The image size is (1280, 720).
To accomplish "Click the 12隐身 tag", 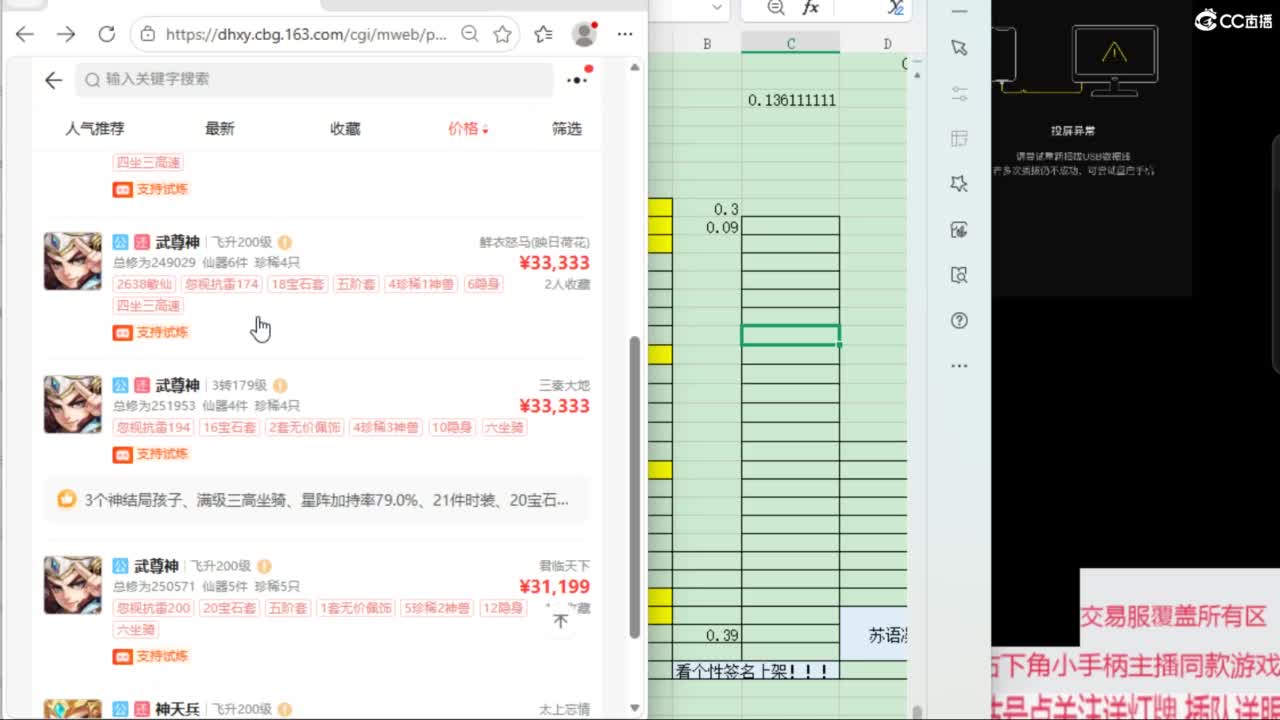I will [501, 608].
